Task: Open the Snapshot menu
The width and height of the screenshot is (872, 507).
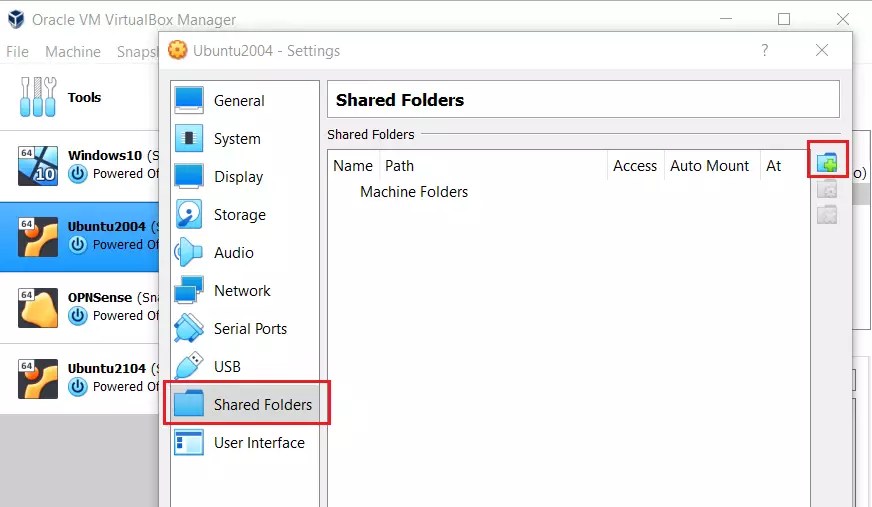Action: (137, 52)
